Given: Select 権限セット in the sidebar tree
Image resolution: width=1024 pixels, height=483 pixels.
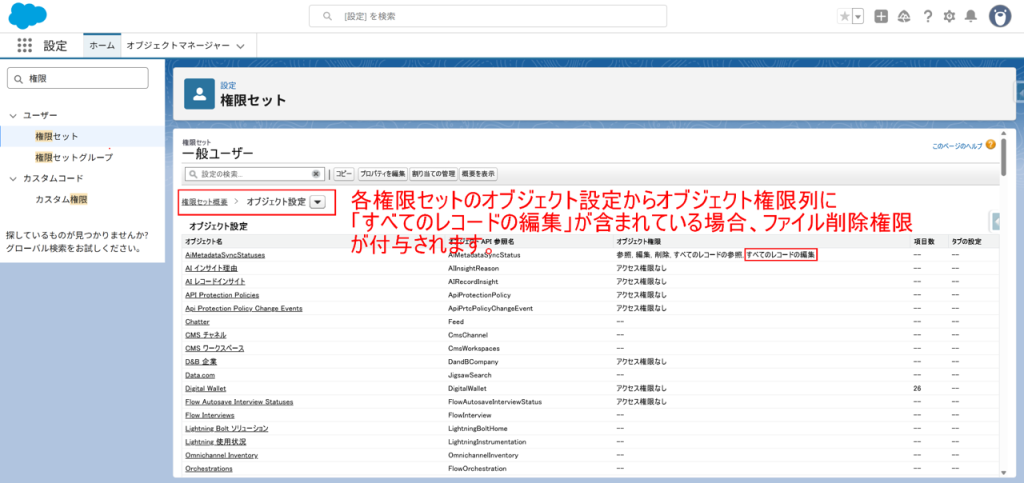Looking at the screenshot, I should (57, 136).
